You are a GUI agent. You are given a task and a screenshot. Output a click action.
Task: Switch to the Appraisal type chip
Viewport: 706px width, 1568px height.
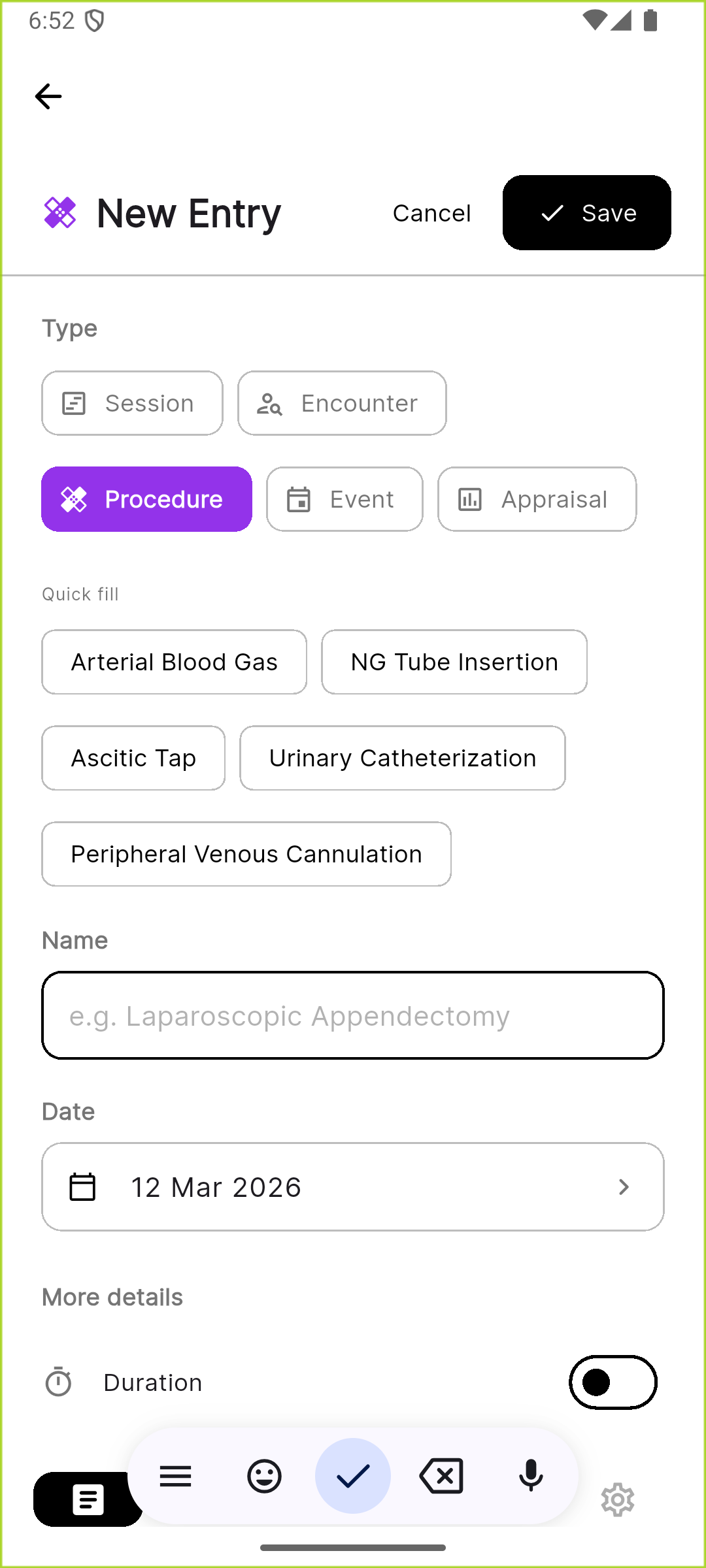(537, 499)
